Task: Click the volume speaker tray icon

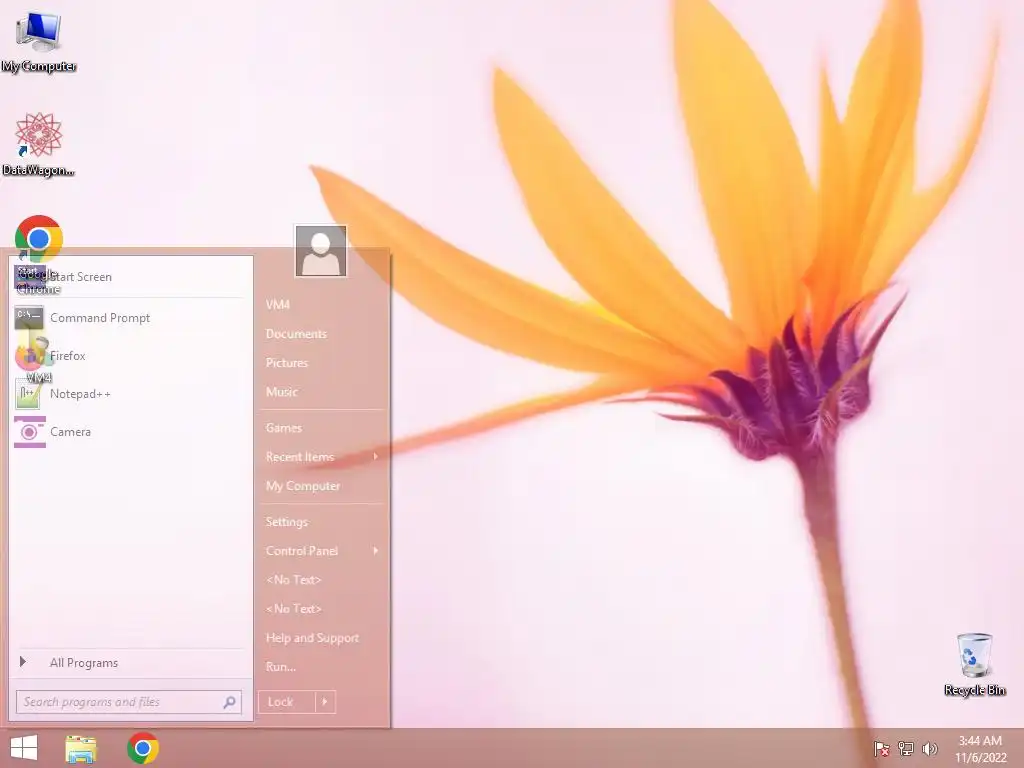Action: click(x=930, y=749)
